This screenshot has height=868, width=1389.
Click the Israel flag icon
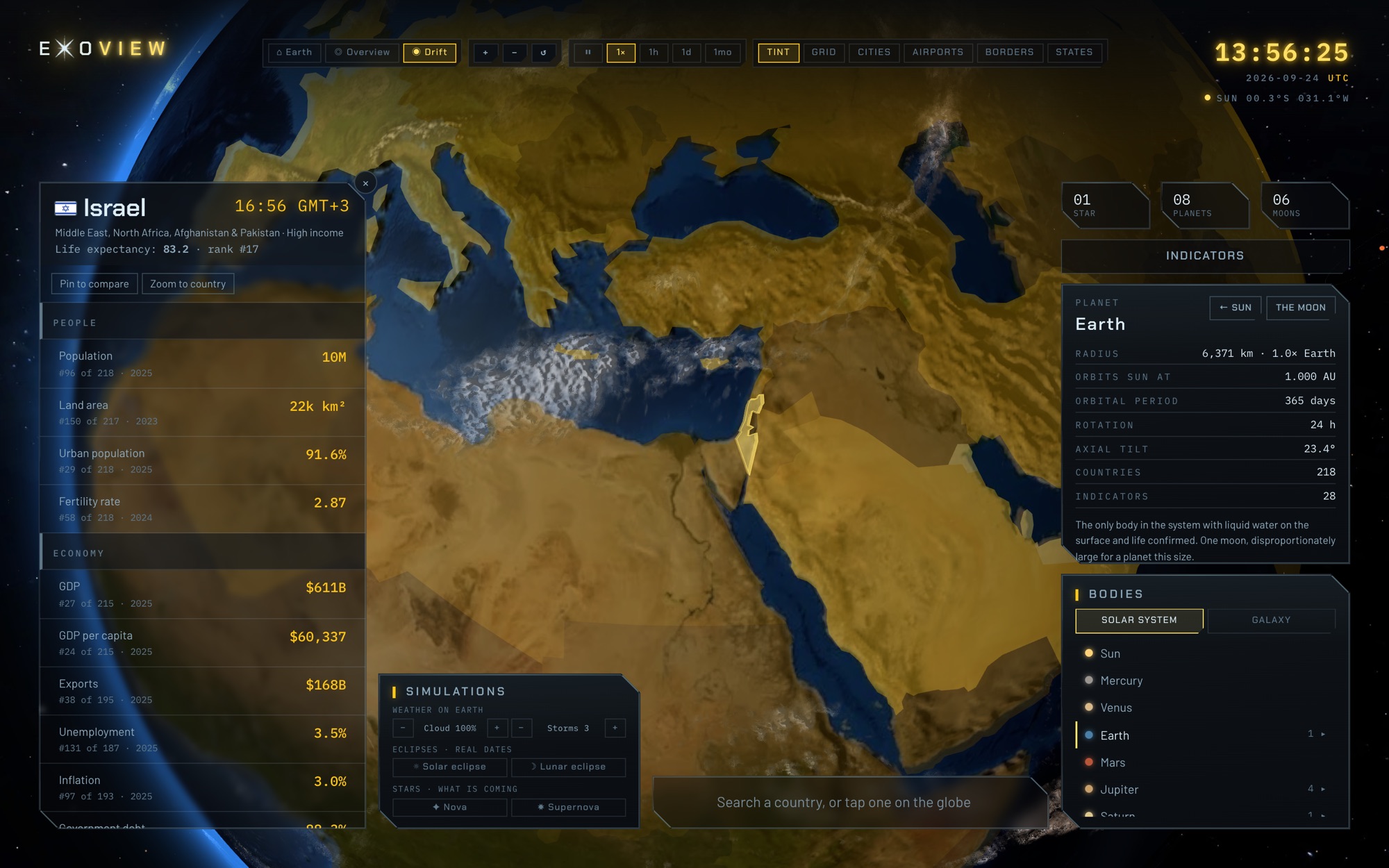coord(66,208)
